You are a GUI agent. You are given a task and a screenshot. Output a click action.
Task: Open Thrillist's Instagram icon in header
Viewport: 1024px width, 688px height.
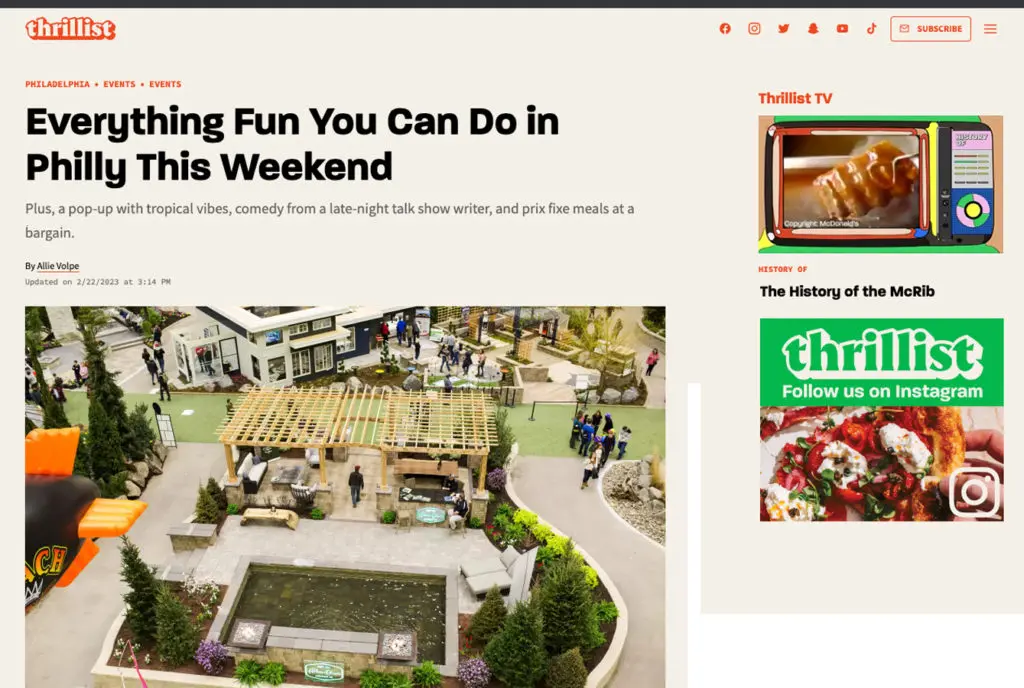tap(754, 29)
